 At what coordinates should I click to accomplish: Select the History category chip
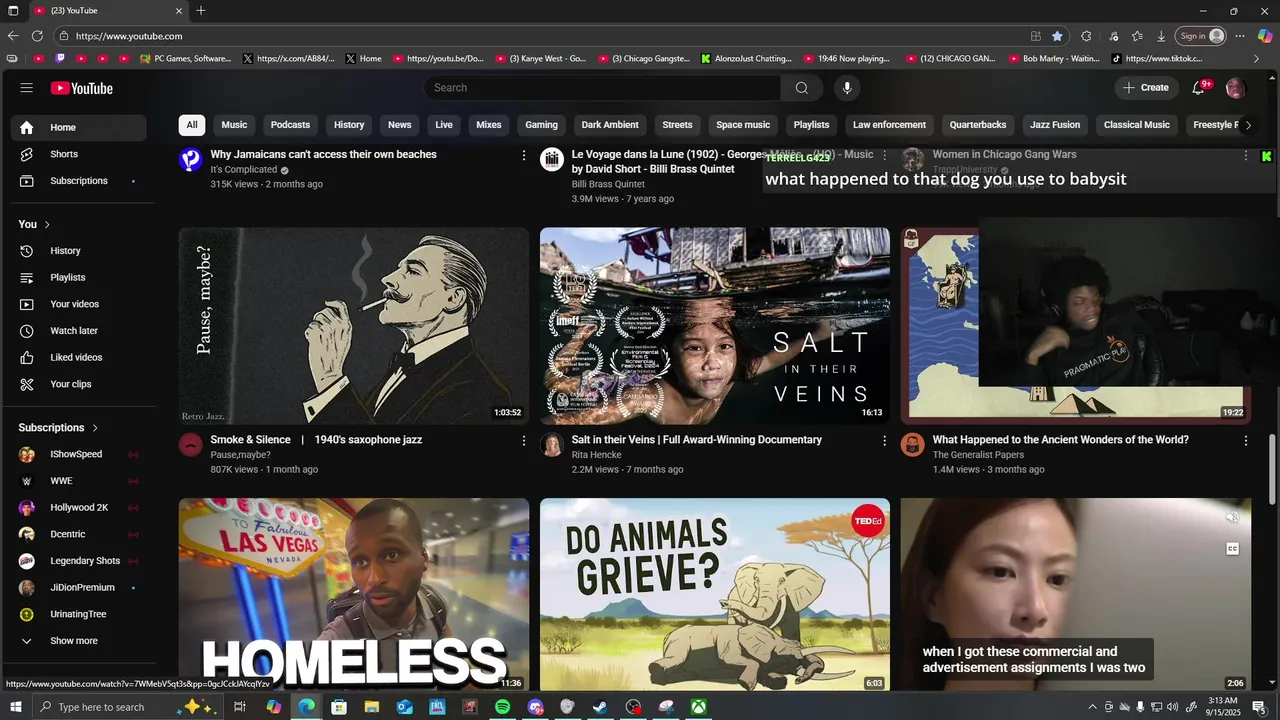pos(349,125)
